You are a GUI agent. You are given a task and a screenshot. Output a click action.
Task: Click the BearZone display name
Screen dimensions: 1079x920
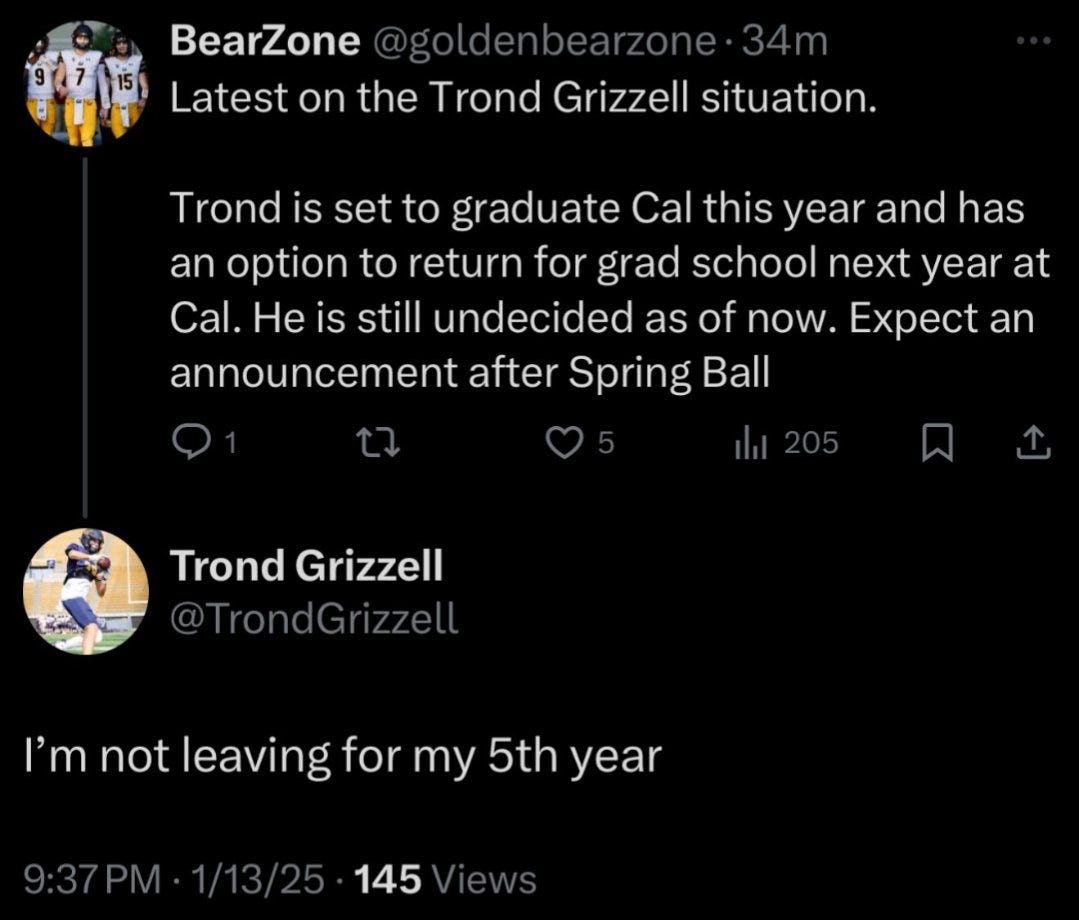[266, 41]
